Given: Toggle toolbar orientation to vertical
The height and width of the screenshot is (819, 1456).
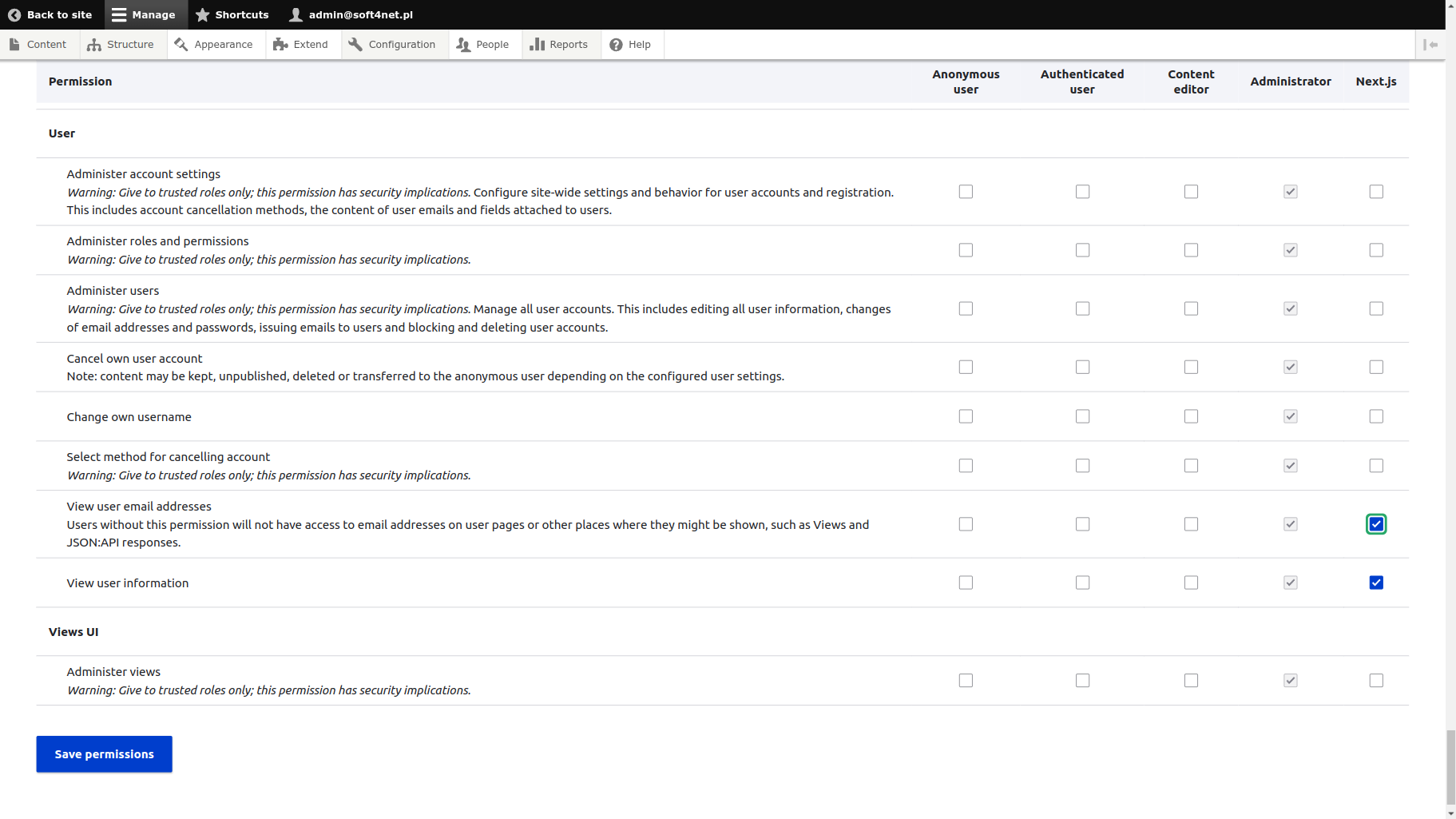Looking at the screenshot, I should [1430, 45].
